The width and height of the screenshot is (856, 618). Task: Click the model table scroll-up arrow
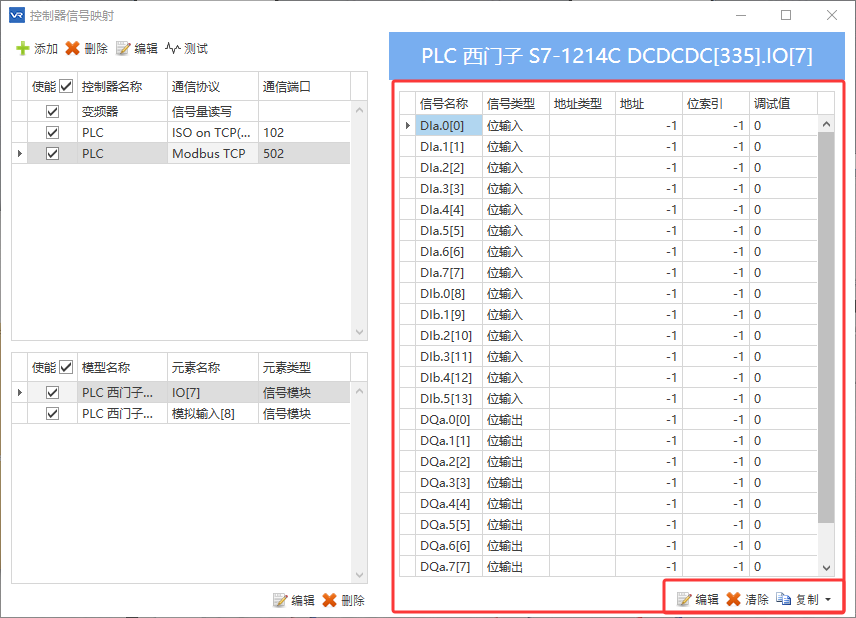(x=359, y=391)
